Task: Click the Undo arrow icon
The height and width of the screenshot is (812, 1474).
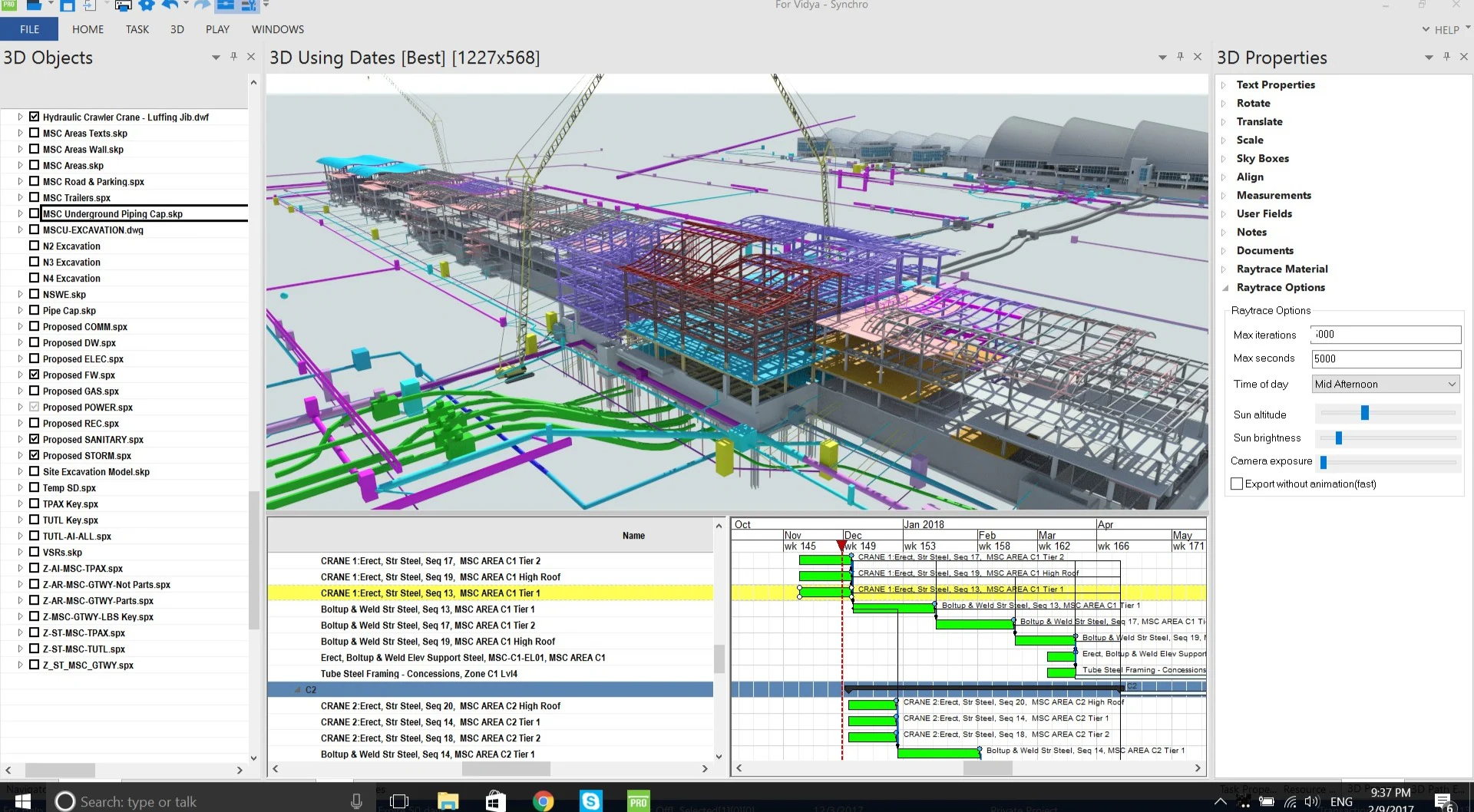Action: (170, 5)
